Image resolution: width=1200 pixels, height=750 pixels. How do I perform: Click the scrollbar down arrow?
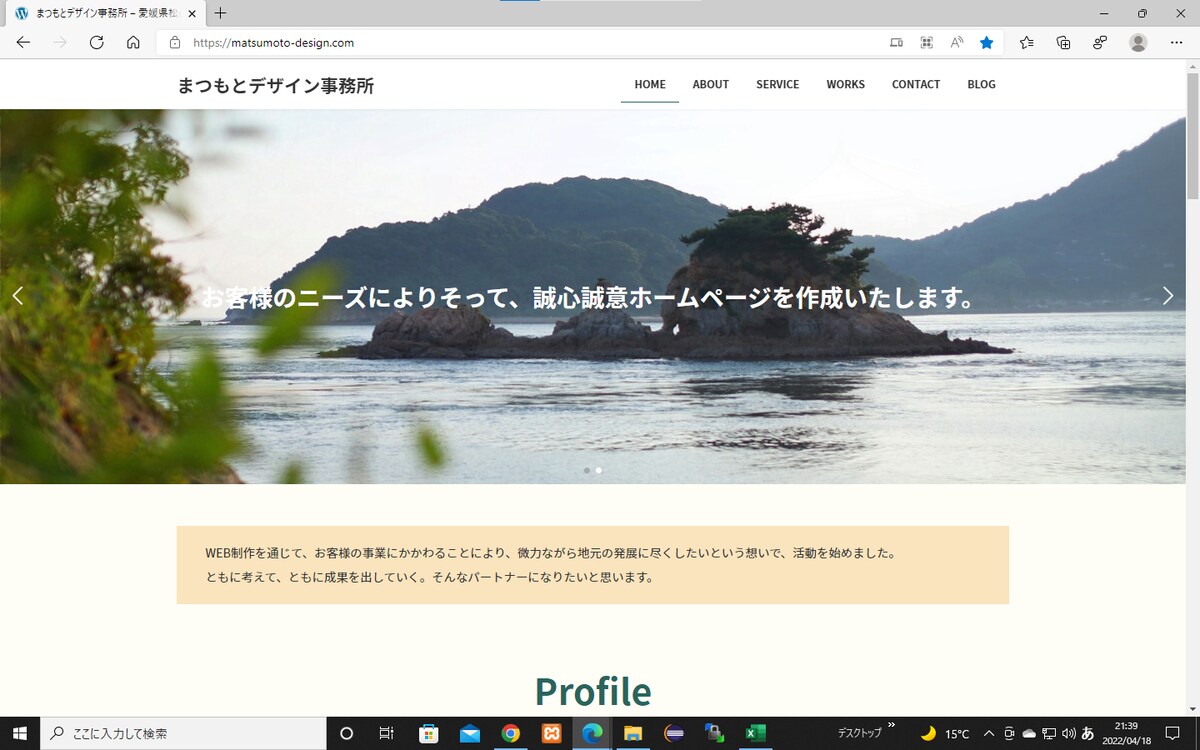pos(1192,708)
